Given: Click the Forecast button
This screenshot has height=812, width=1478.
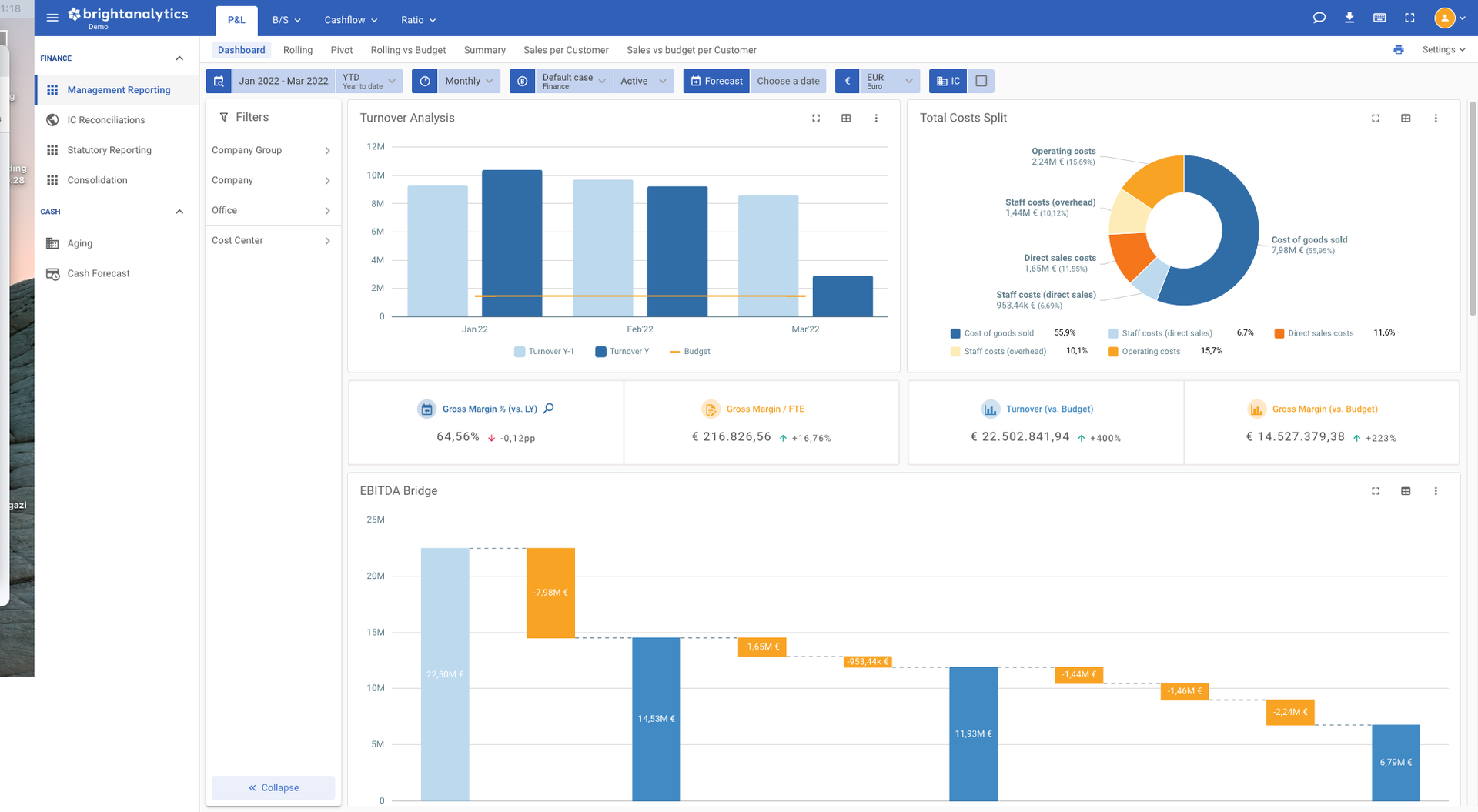Looking at the screenshot, I should click(x=716, y=81).
